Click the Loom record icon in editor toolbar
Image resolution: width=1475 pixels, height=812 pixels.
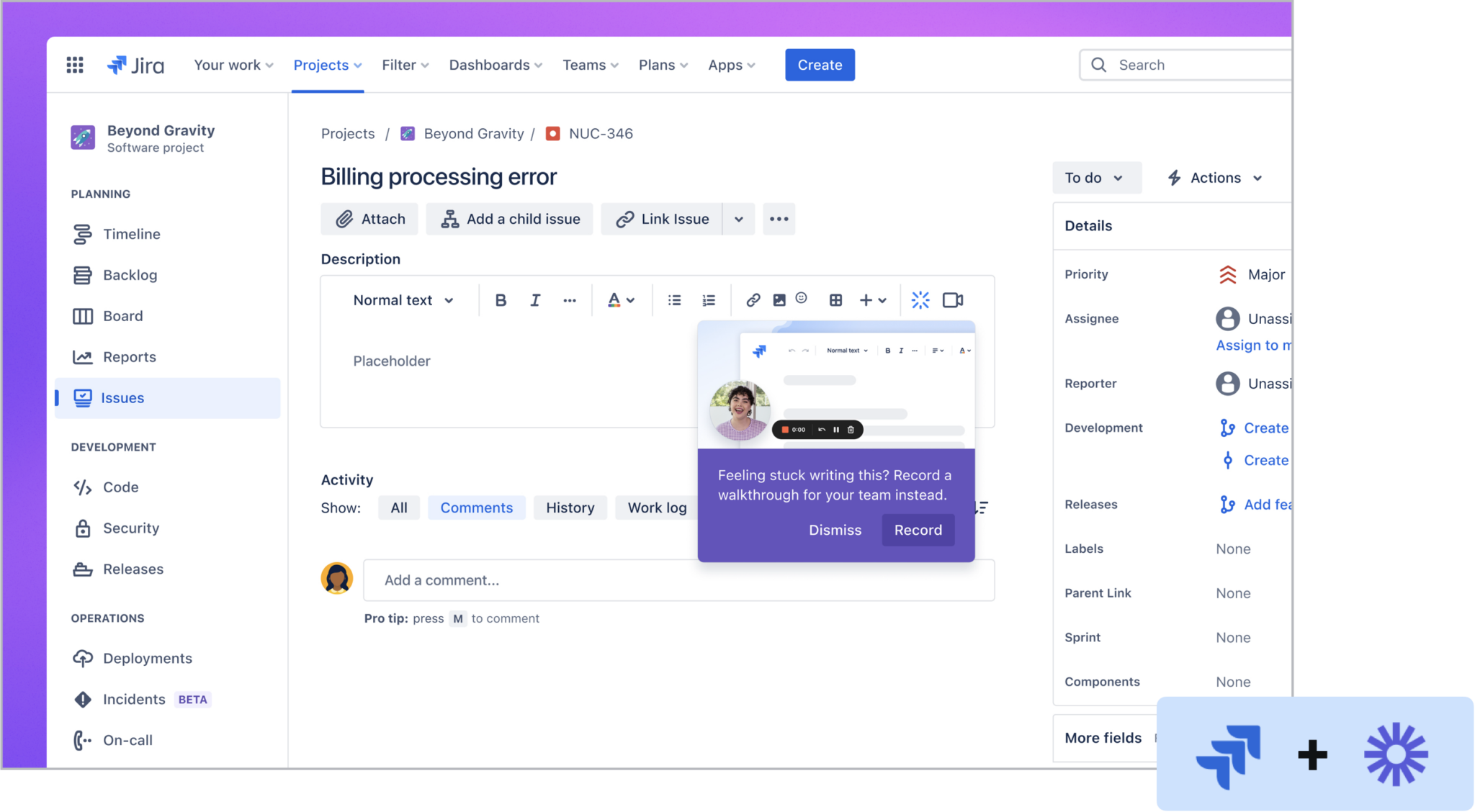click(920, 300)
